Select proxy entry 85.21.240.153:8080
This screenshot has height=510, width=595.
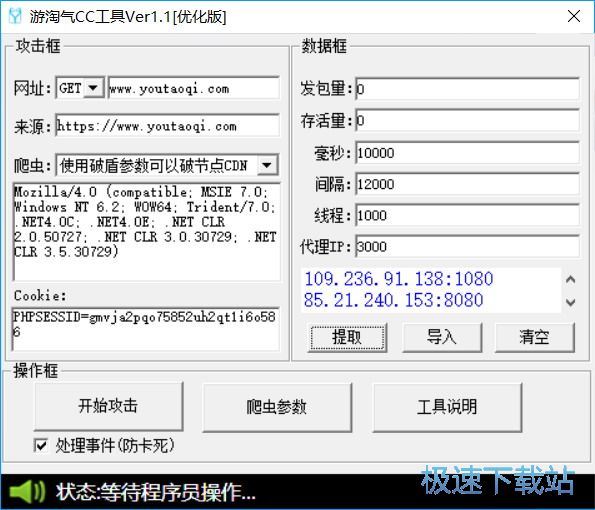click(x=394, y=300)
